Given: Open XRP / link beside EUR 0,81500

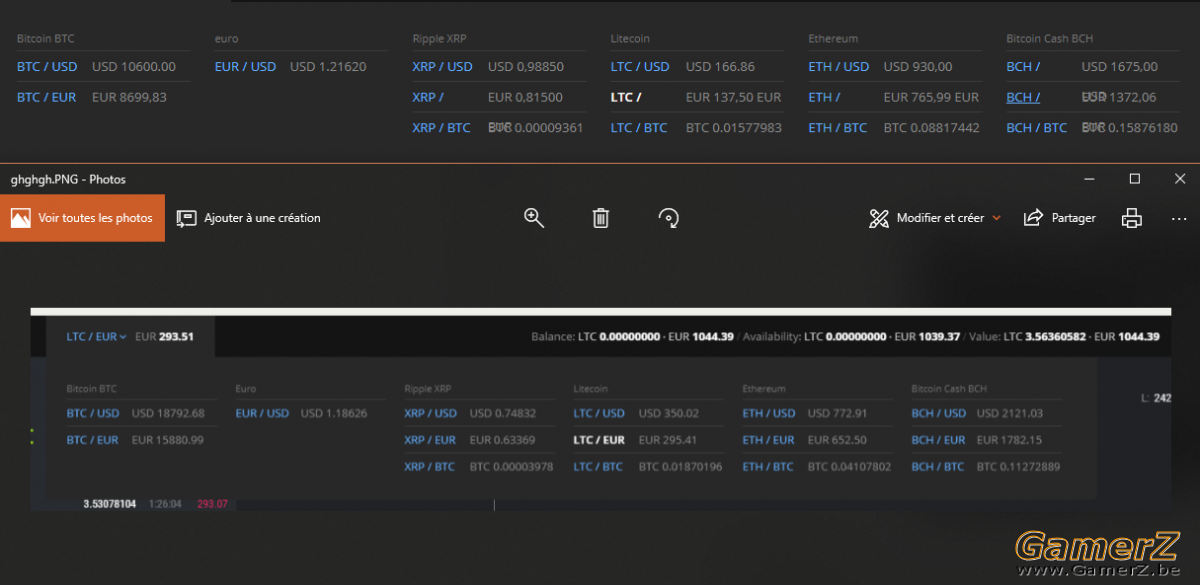Looking at the screenshot, I should pyautogui.click(x=428, y=97).
